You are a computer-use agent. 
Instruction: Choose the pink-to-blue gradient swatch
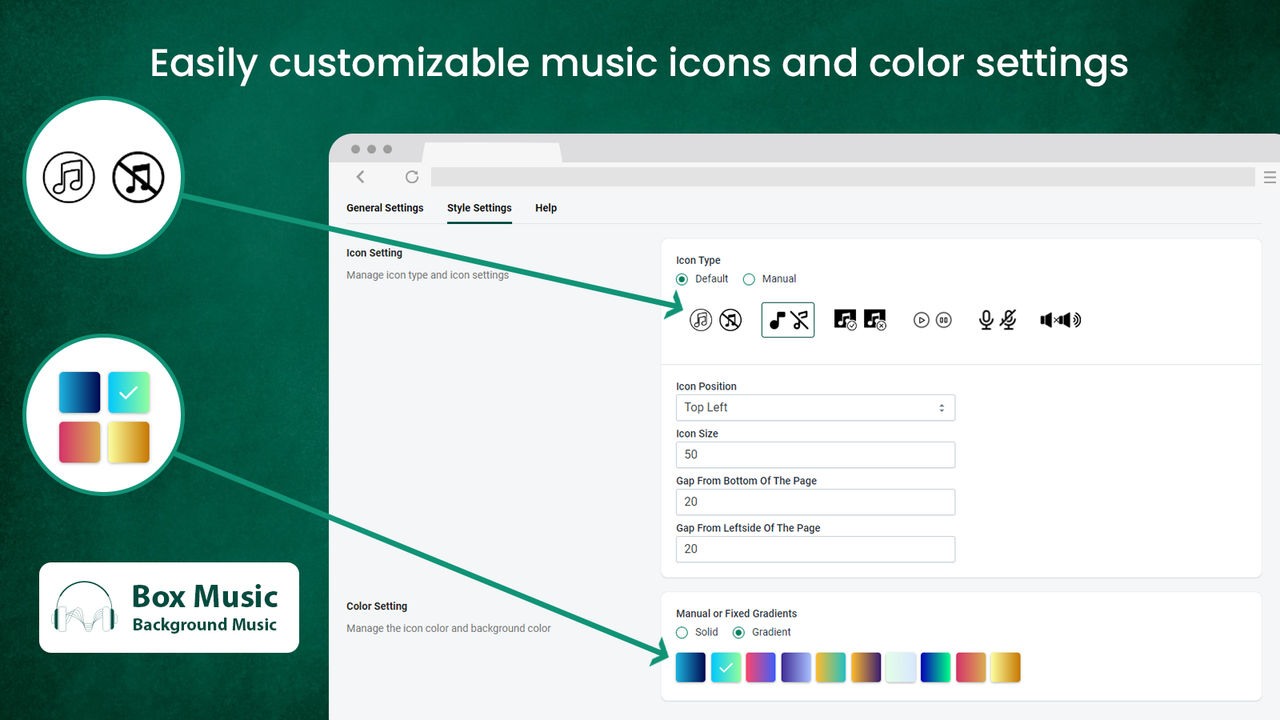[x=761, y=667]
